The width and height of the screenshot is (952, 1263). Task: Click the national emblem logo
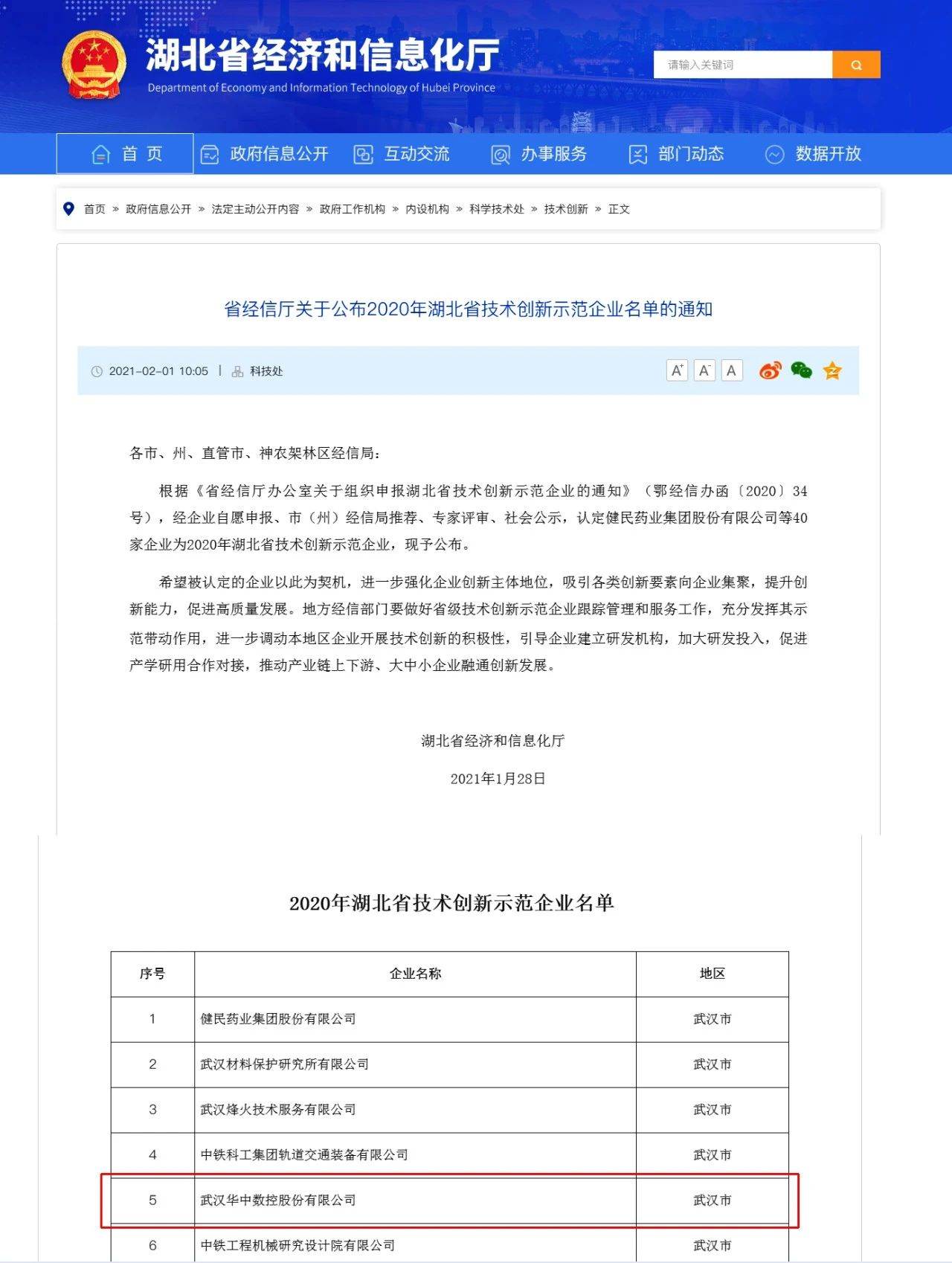point(94,65)
